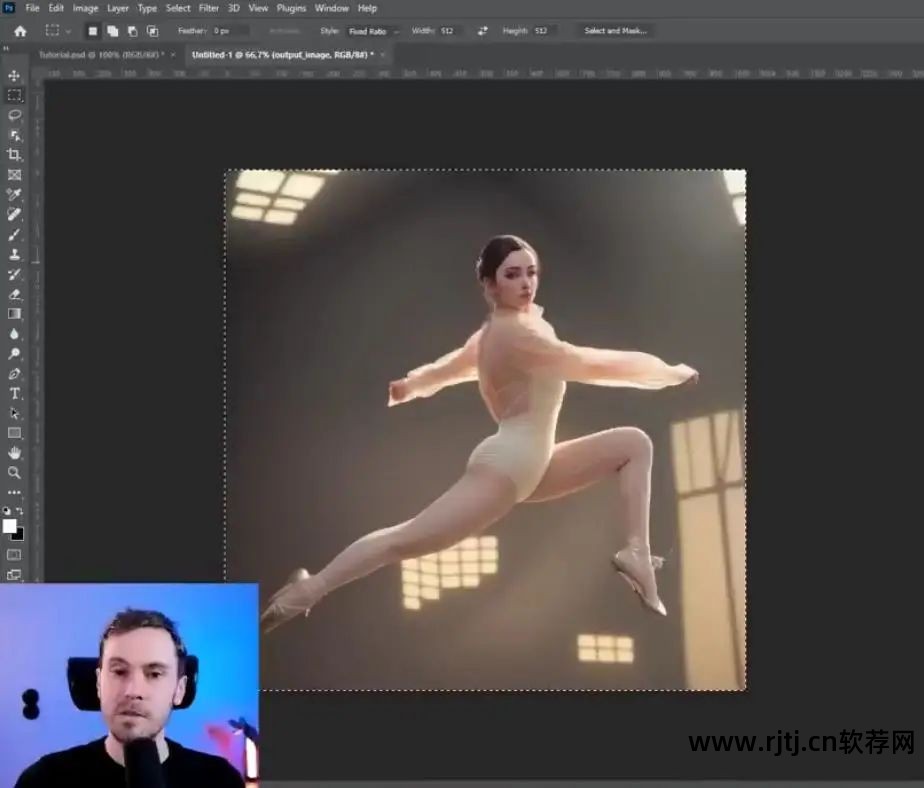Enable Subtract from selection mode
This screenshot has width=924, height=788.
pyautogui.click(x=132, y=31)
